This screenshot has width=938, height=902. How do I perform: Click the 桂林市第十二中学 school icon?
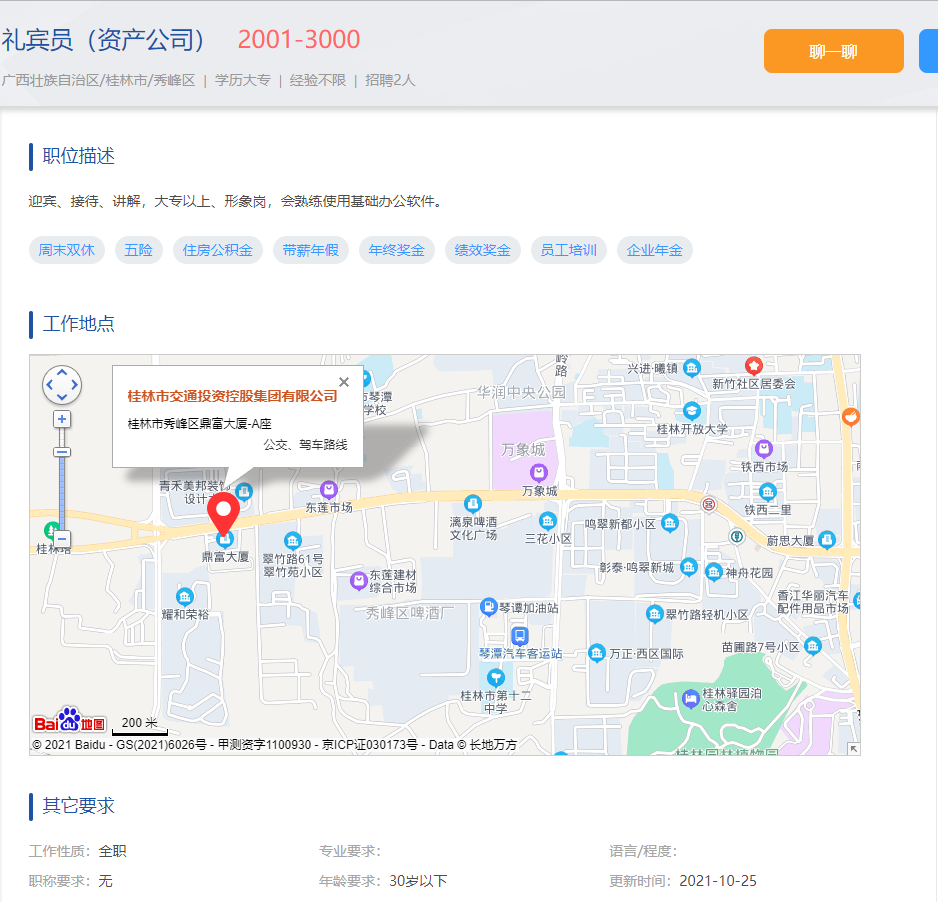point(495,678)
